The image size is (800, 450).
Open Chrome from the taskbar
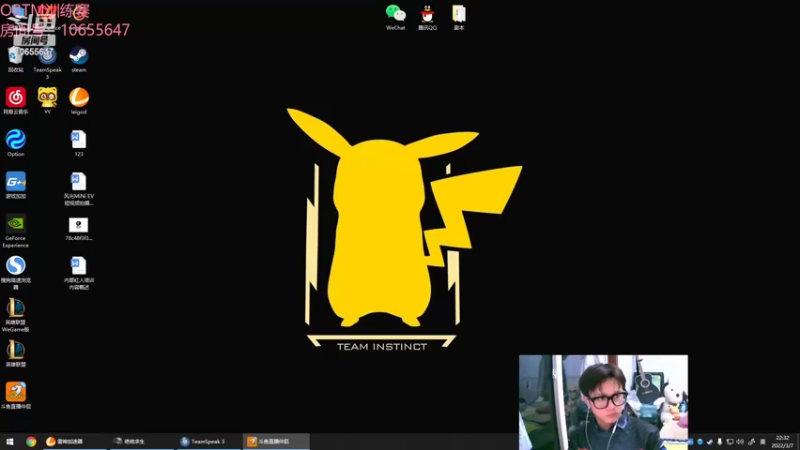(31, 441)
